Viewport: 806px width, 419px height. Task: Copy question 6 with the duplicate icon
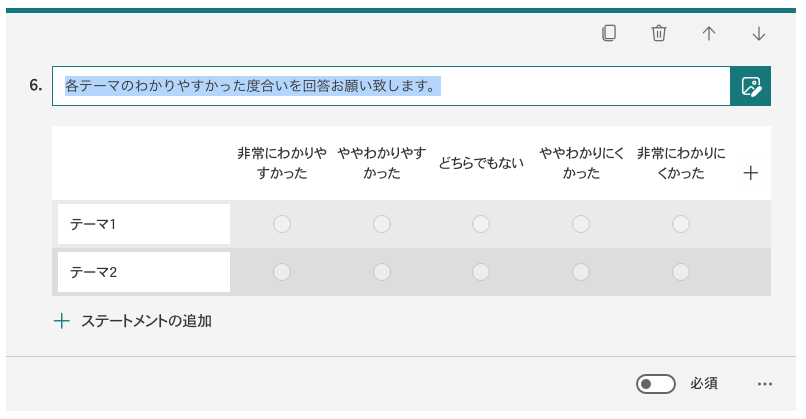tap(609, 33)
